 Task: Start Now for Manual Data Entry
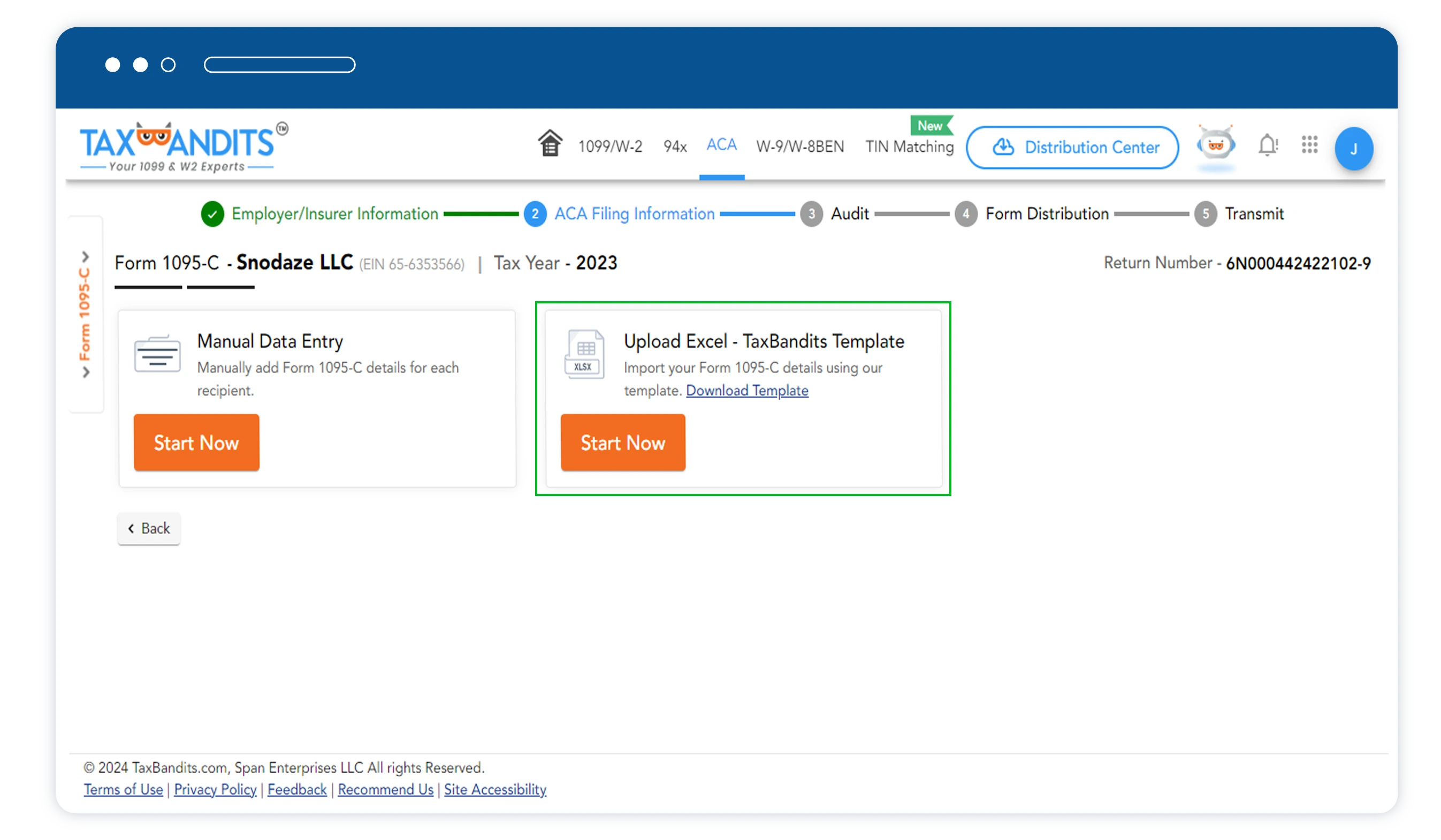196,442
